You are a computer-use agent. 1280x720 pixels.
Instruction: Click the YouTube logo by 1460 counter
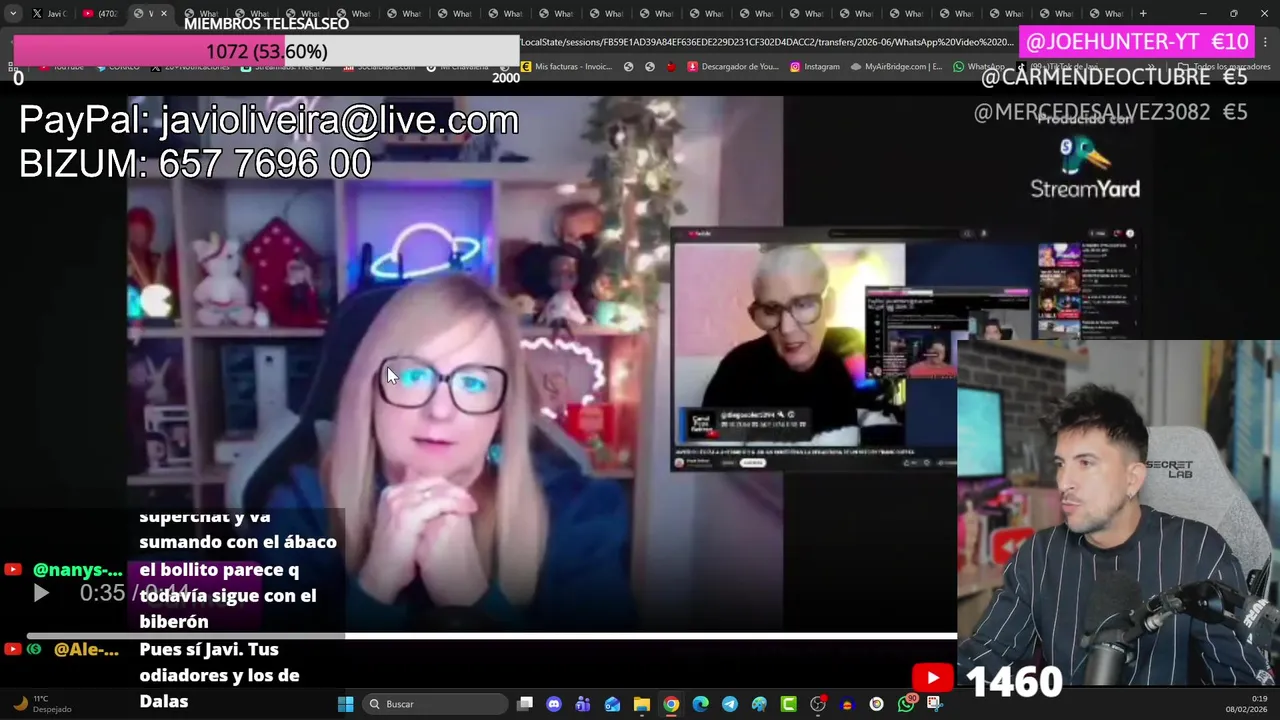[x=932, y=679]
